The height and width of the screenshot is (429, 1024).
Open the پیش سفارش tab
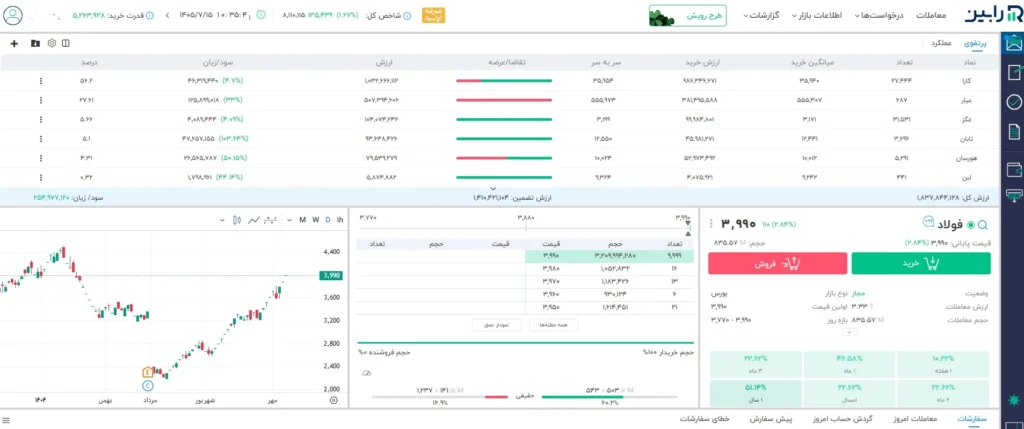[771, 419]
